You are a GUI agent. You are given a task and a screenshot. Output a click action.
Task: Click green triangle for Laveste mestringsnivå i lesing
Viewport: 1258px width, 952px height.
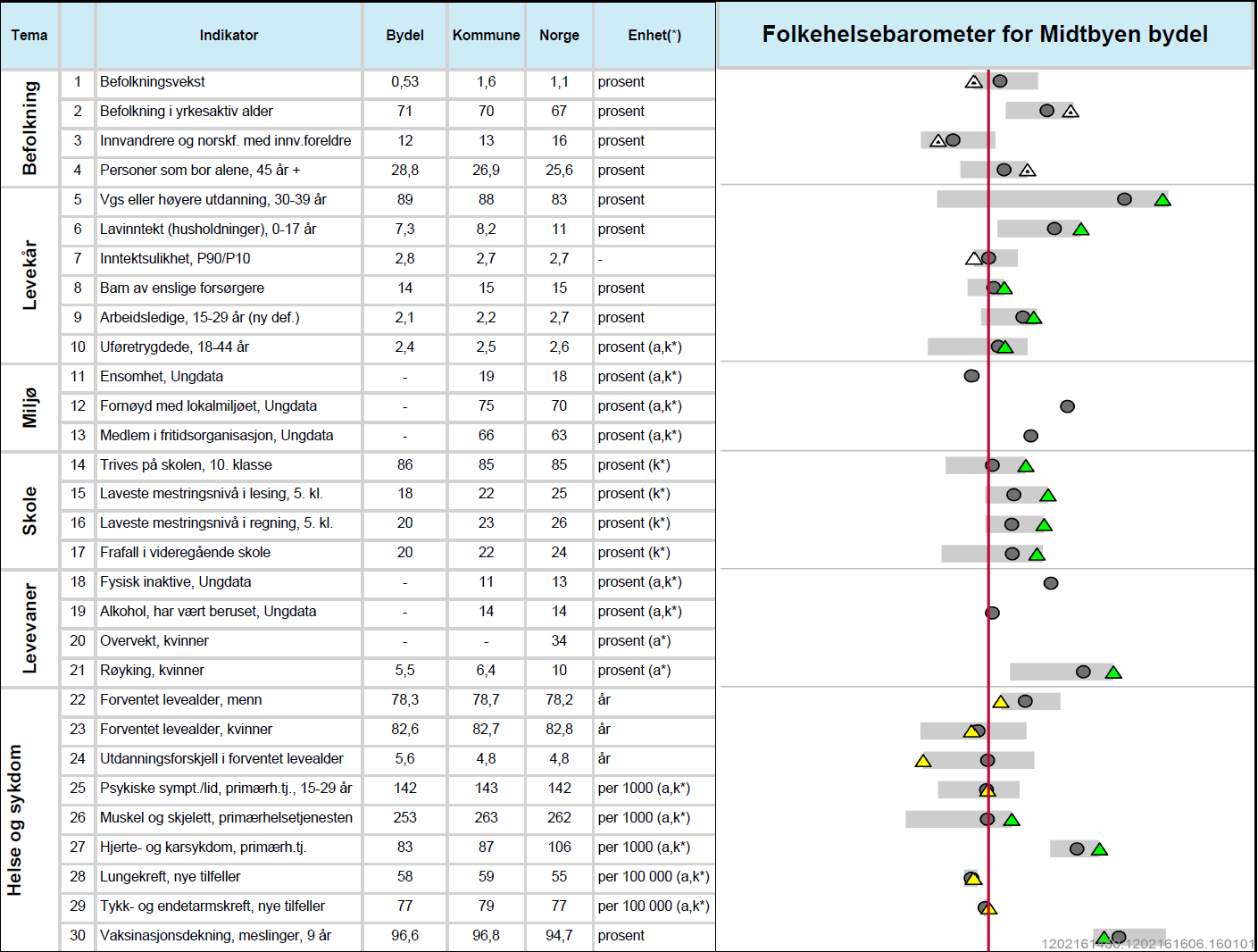(1048, 496)
